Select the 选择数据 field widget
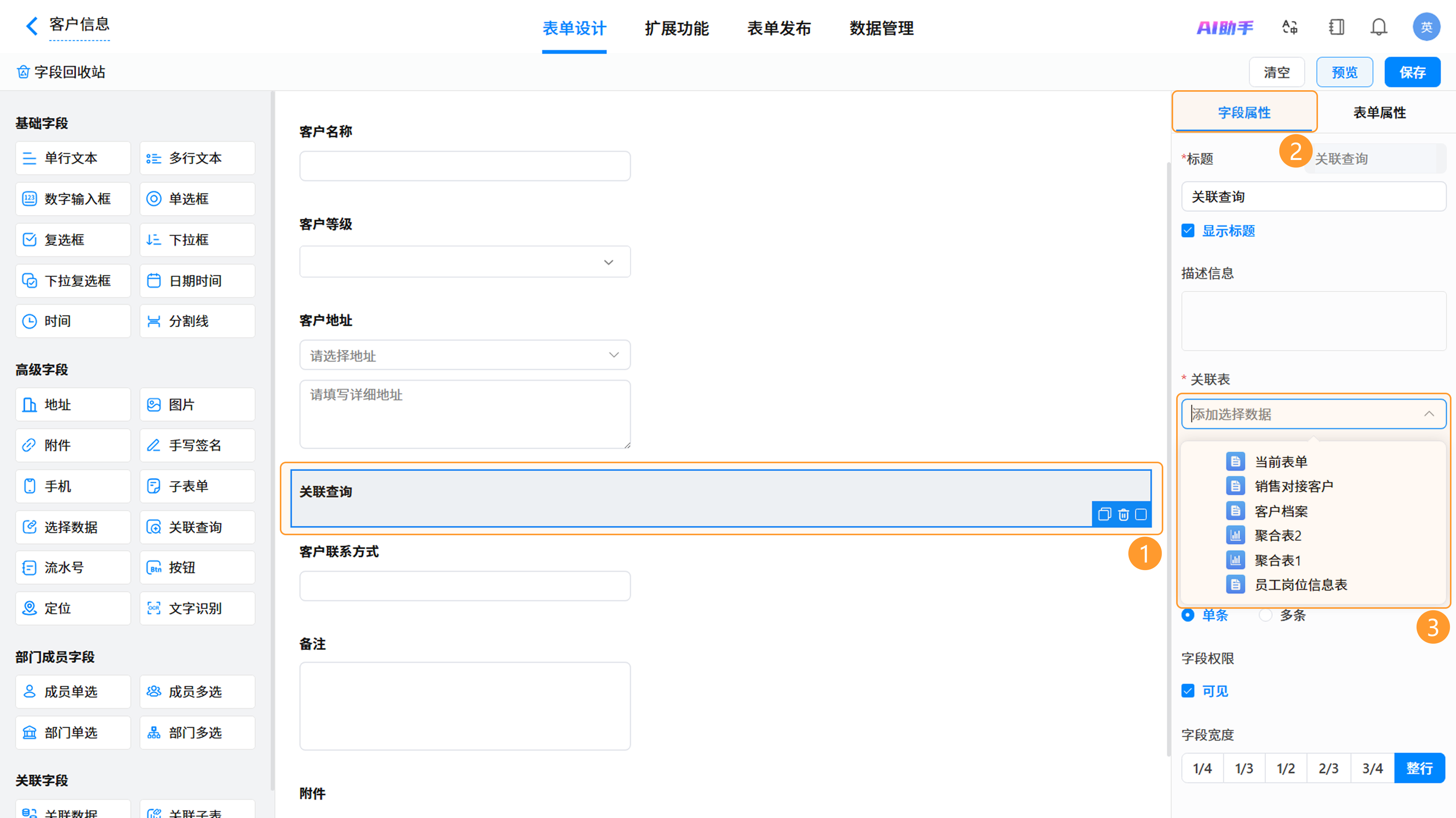1456x818 pixels. pos(73,527)
